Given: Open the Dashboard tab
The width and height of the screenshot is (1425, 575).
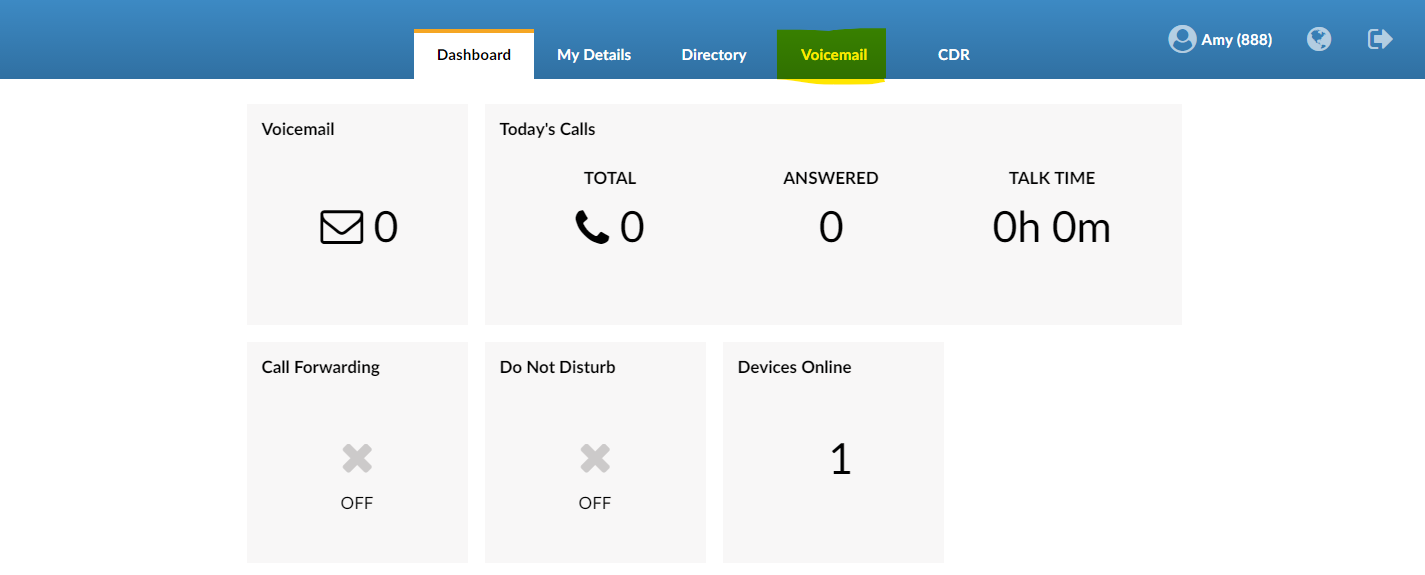Looking at the screenshot, I should 474,55.
